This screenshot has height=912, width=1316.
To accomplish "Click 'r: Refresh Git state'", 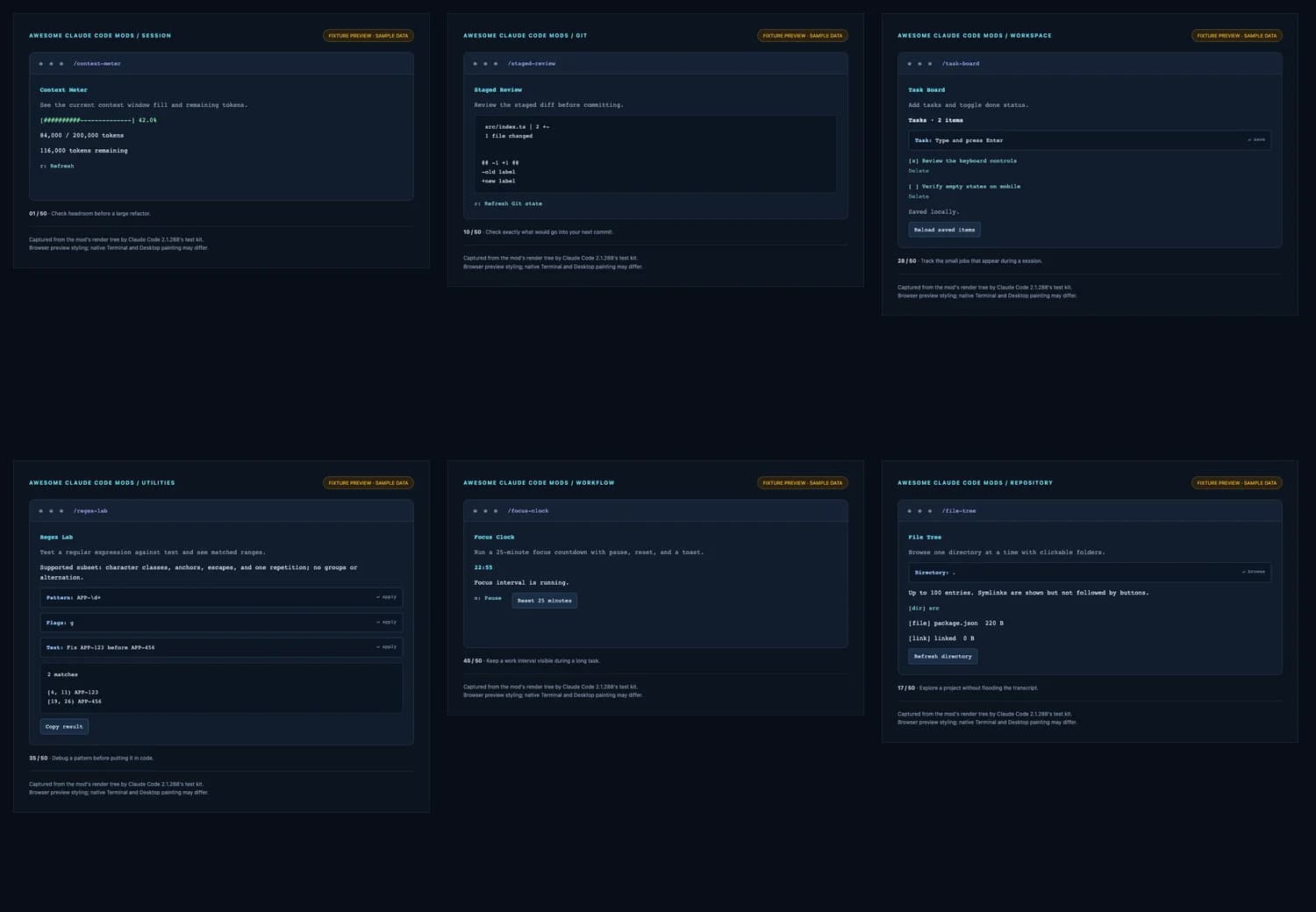I will [508, 203].
